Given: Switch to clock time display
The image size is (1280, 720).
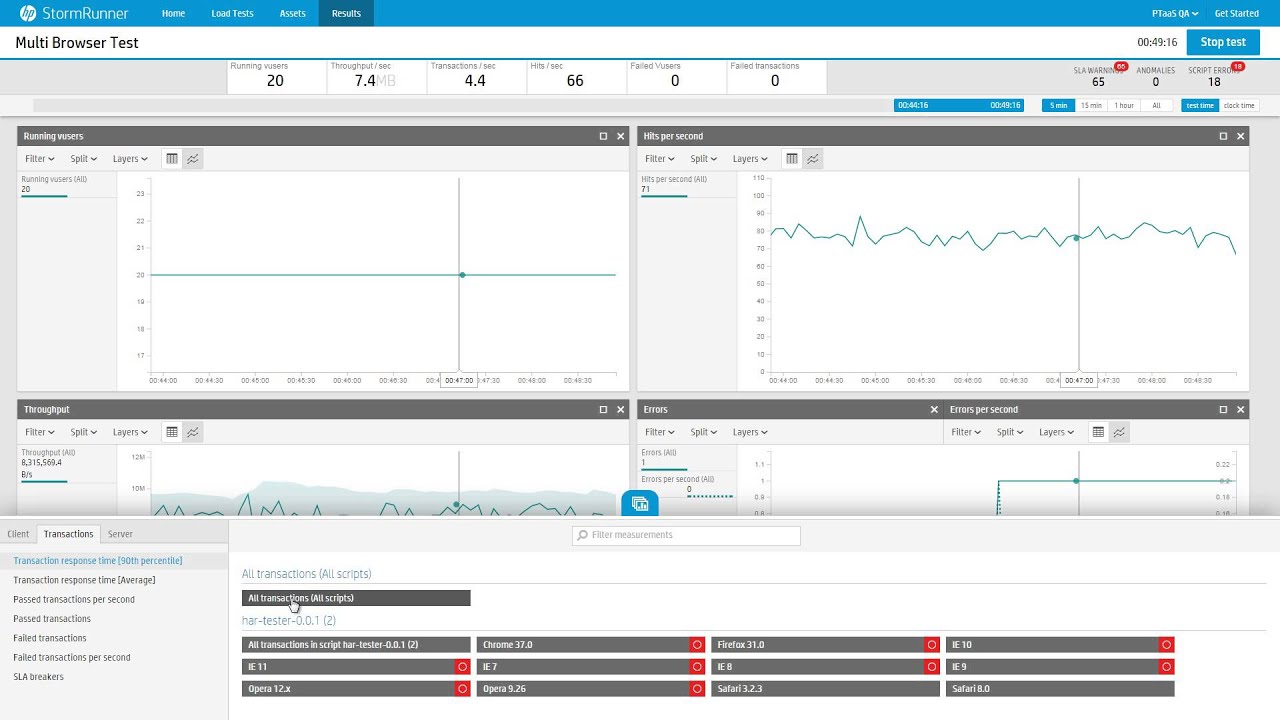Looking at the screenshot, I should click(1239, 105).
